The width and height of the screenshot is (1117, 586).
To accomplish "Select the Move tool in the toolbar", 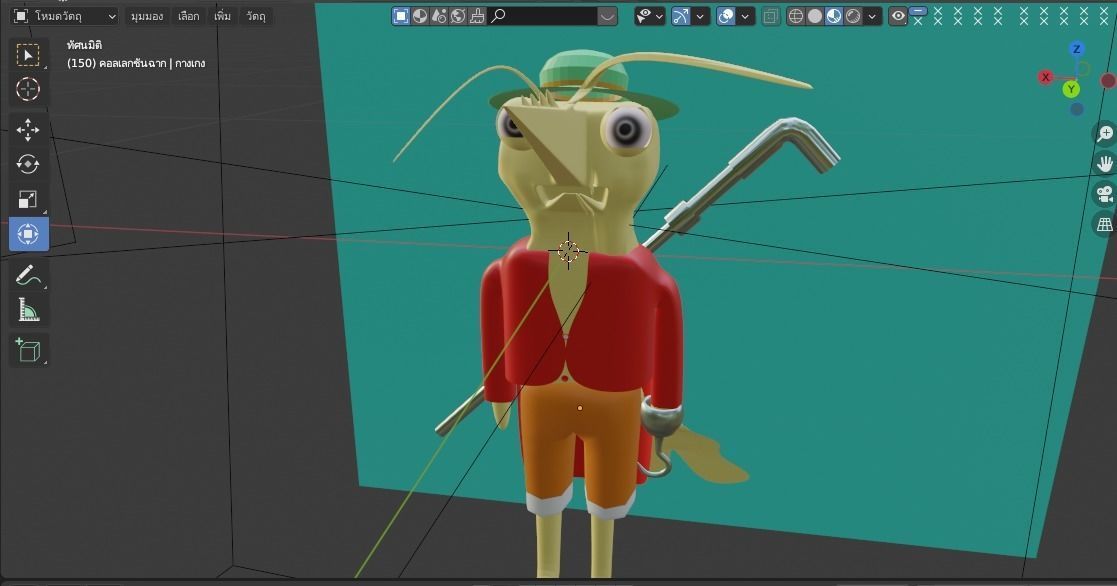I will [28, 129].
